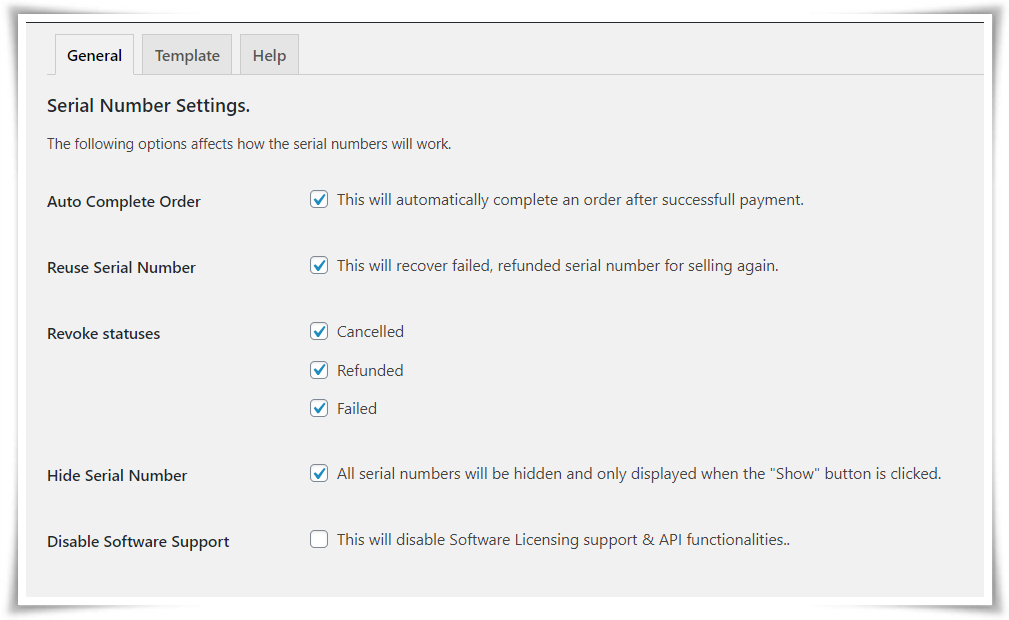This screenshot has height=620, width=1009.
Task: Uncheck the Failed revoke status
Action: (x=319, y=408)
